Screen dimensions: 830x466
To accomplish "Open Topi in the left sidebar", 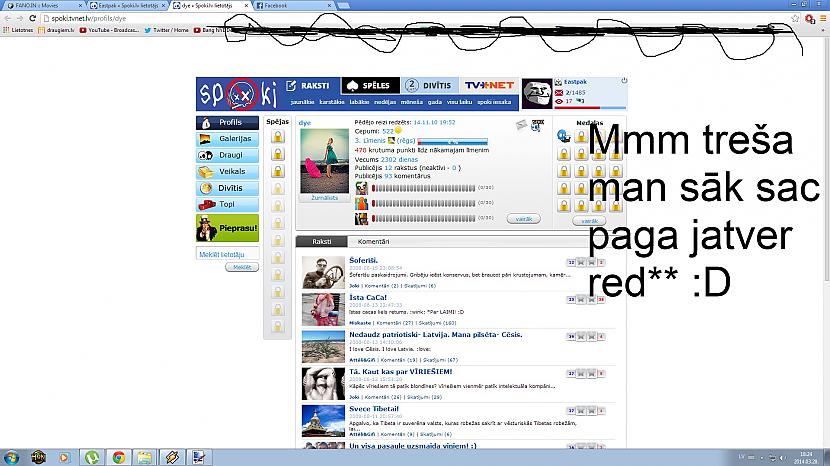I will [227, 204].
